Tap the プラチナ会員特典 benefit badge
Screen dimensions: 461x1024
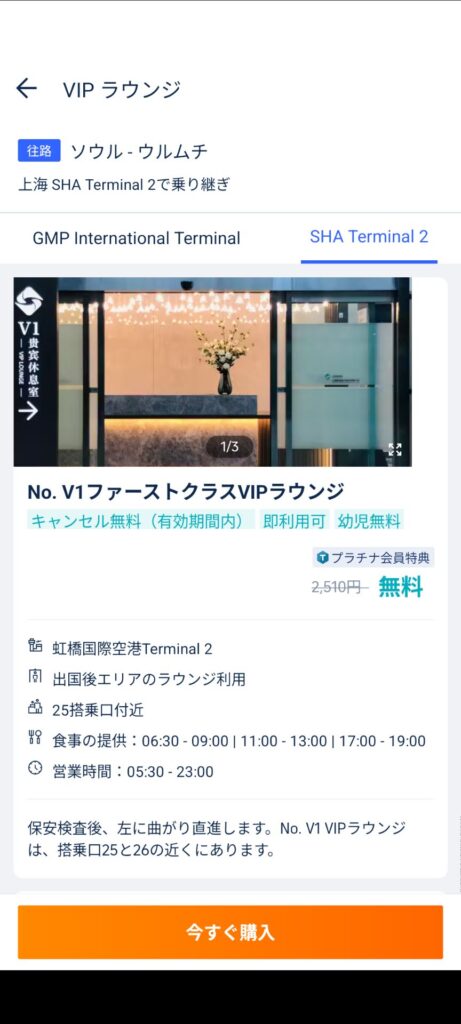(x=374, y=558)
